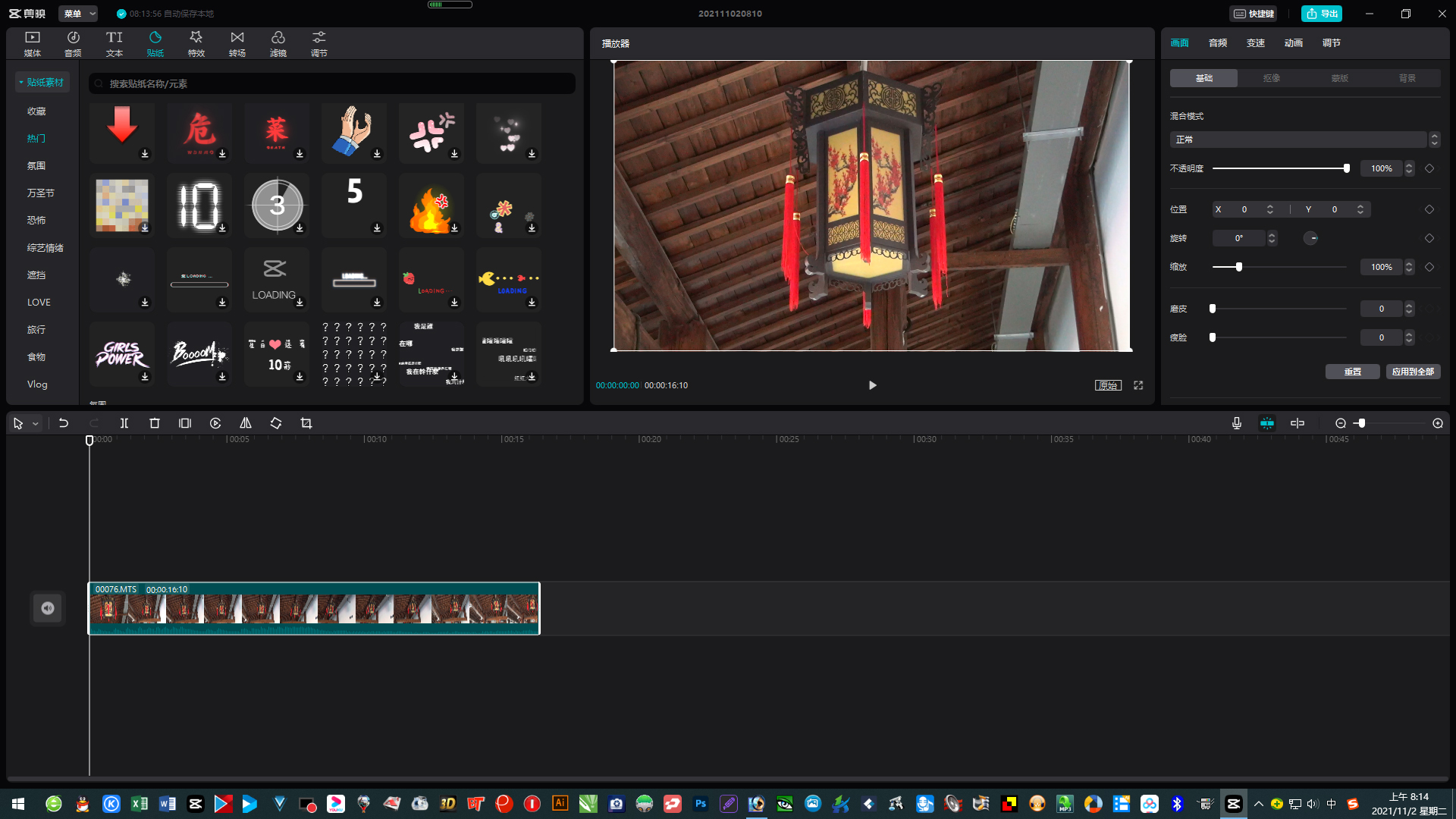Adjust the rotation degree stepper
This screenshot has height=819, width=1456.
click(x=1272, y=238)
